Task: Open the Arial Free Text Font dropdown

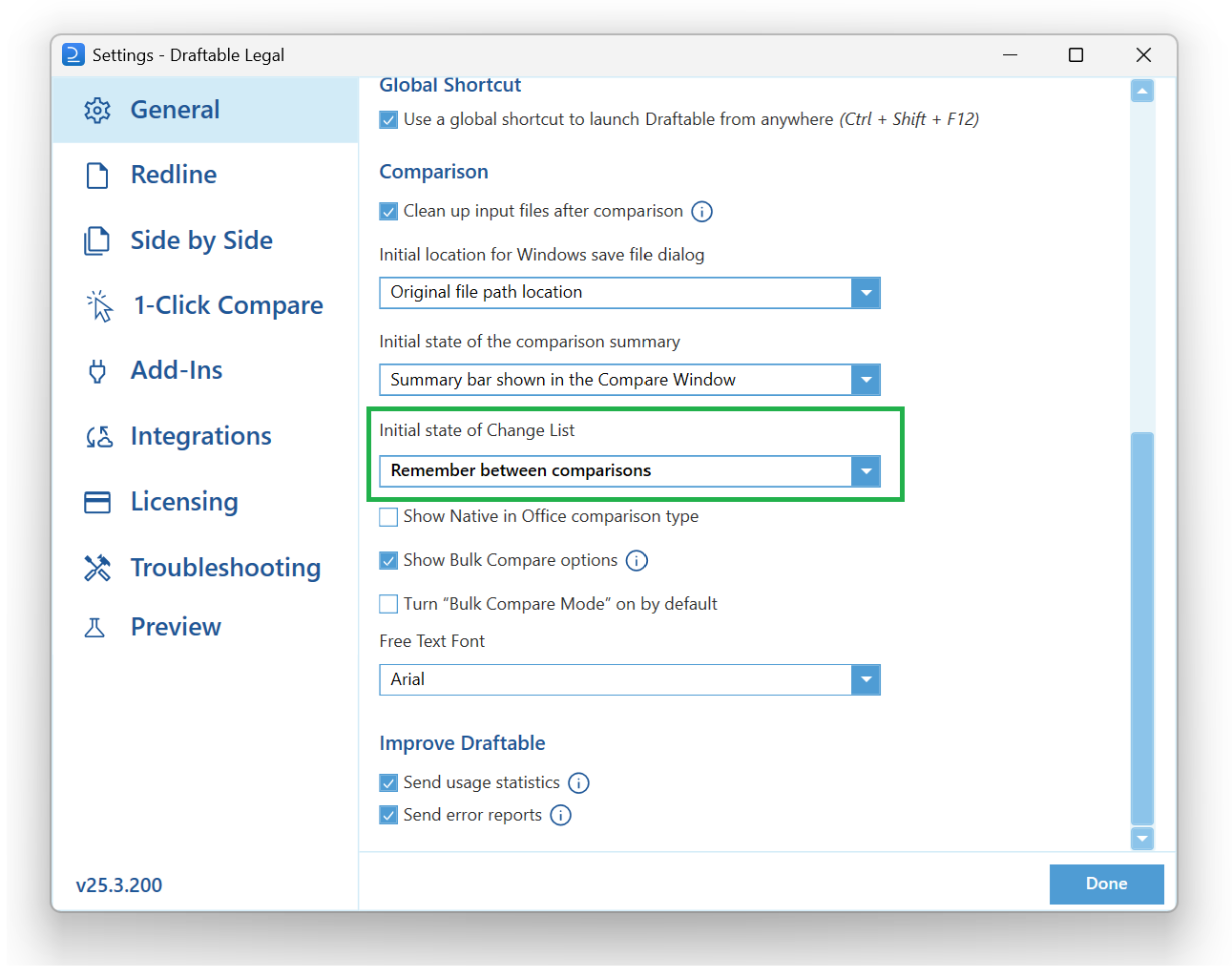Action: tap(866, 680)
